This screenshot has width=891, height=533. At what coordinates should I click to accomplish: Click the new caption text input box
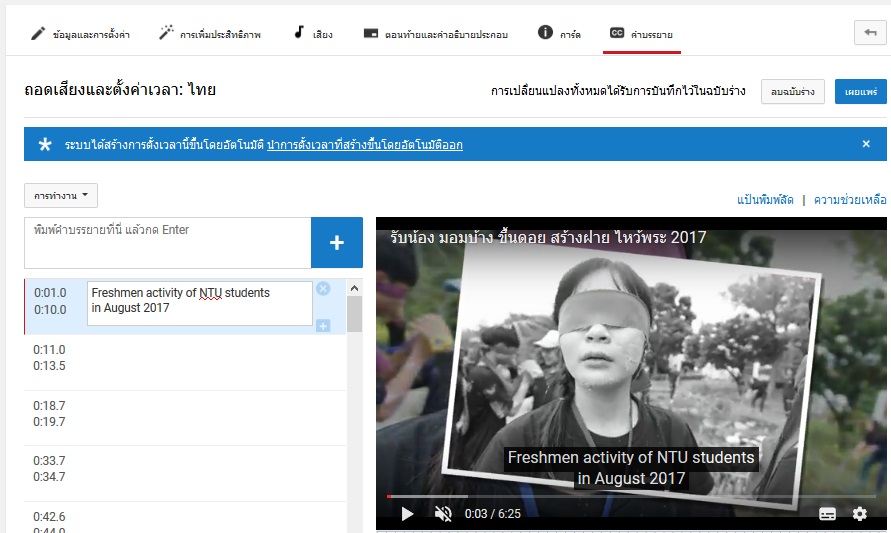pyautogui.click(x=166, y=243)
